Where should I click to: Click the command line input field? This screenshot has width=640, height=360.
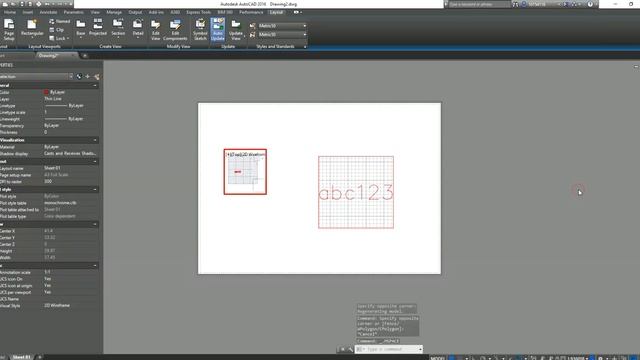389,349
